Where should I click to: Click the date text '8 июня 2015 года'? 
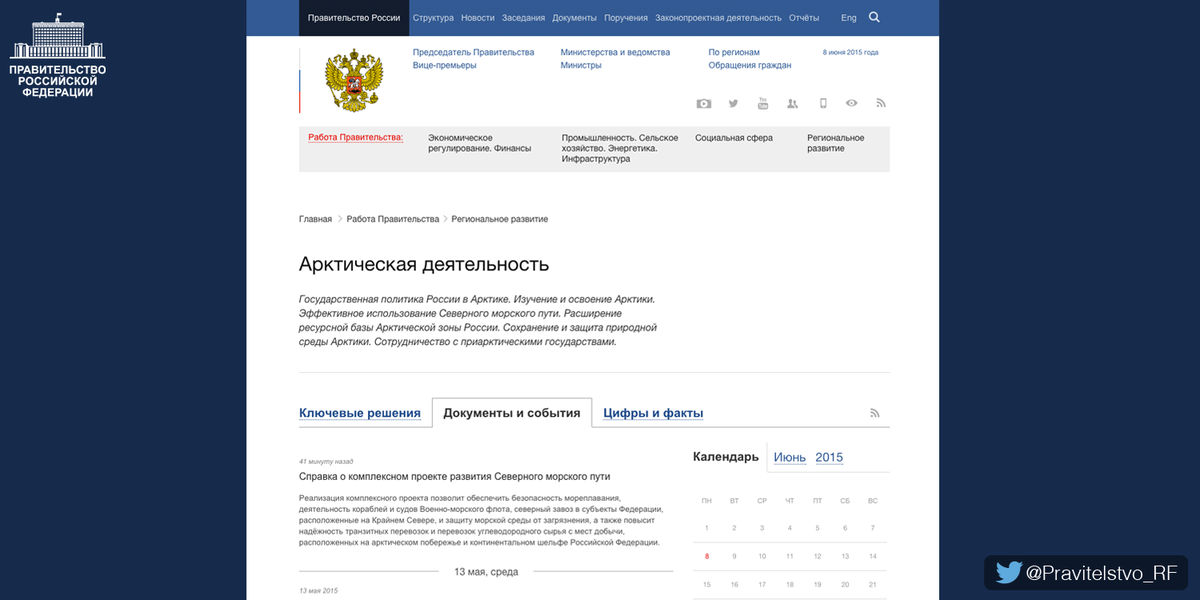tap(851, 52)
